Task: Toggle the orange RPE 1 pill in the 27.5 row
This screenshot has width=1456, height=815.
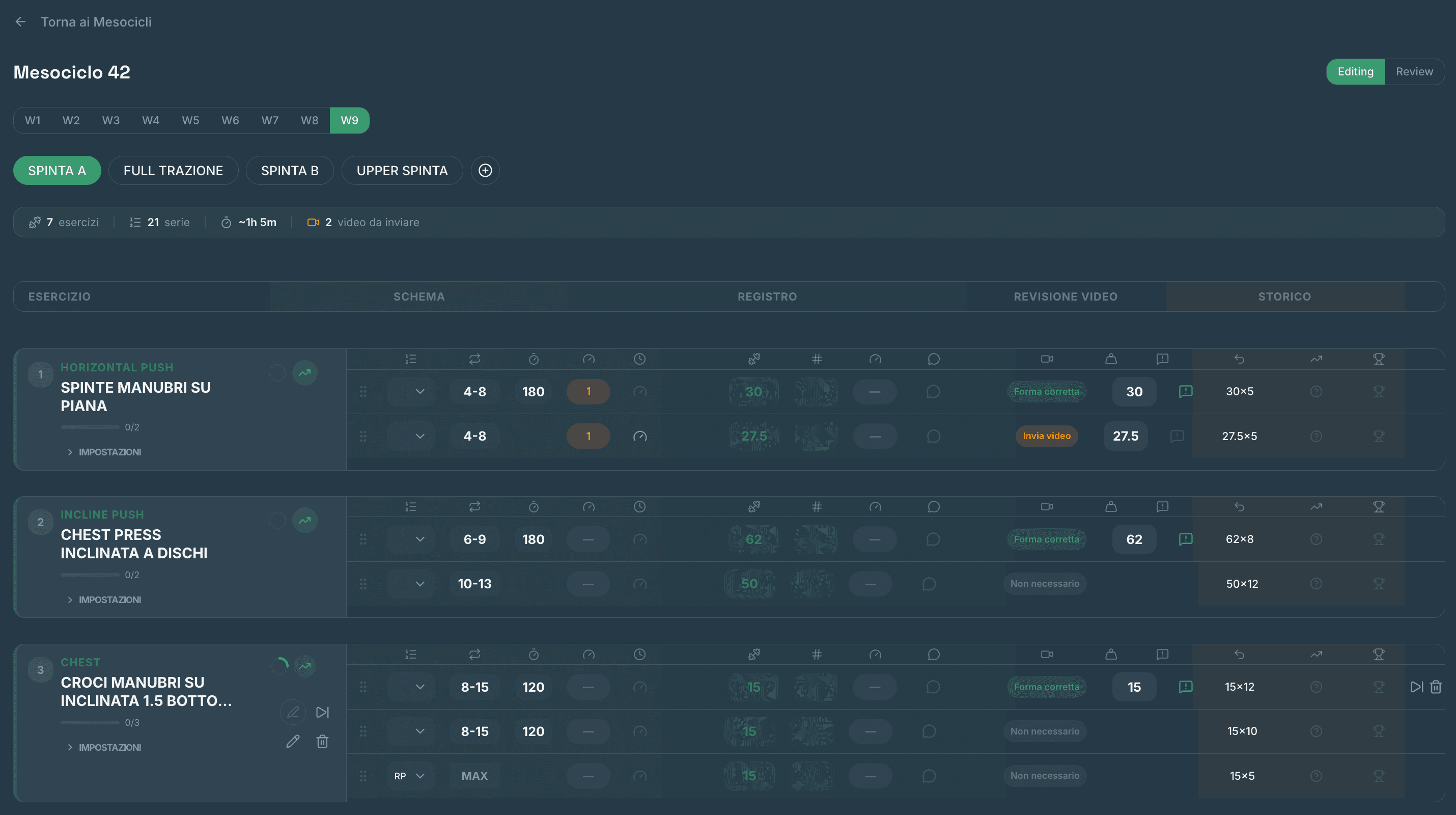Action: [588, 436]
